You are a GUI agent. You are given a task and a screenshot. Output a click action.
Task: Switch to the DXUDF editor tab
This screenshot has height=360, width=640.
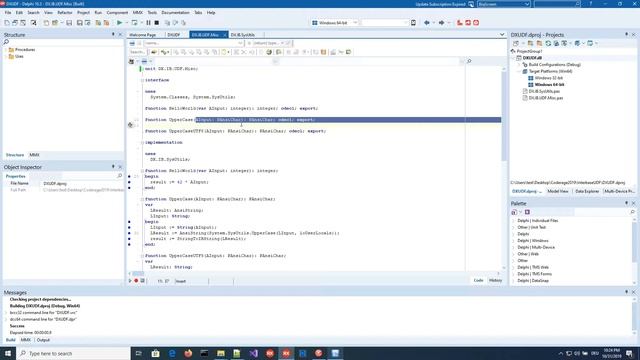(x=173, y=35)
